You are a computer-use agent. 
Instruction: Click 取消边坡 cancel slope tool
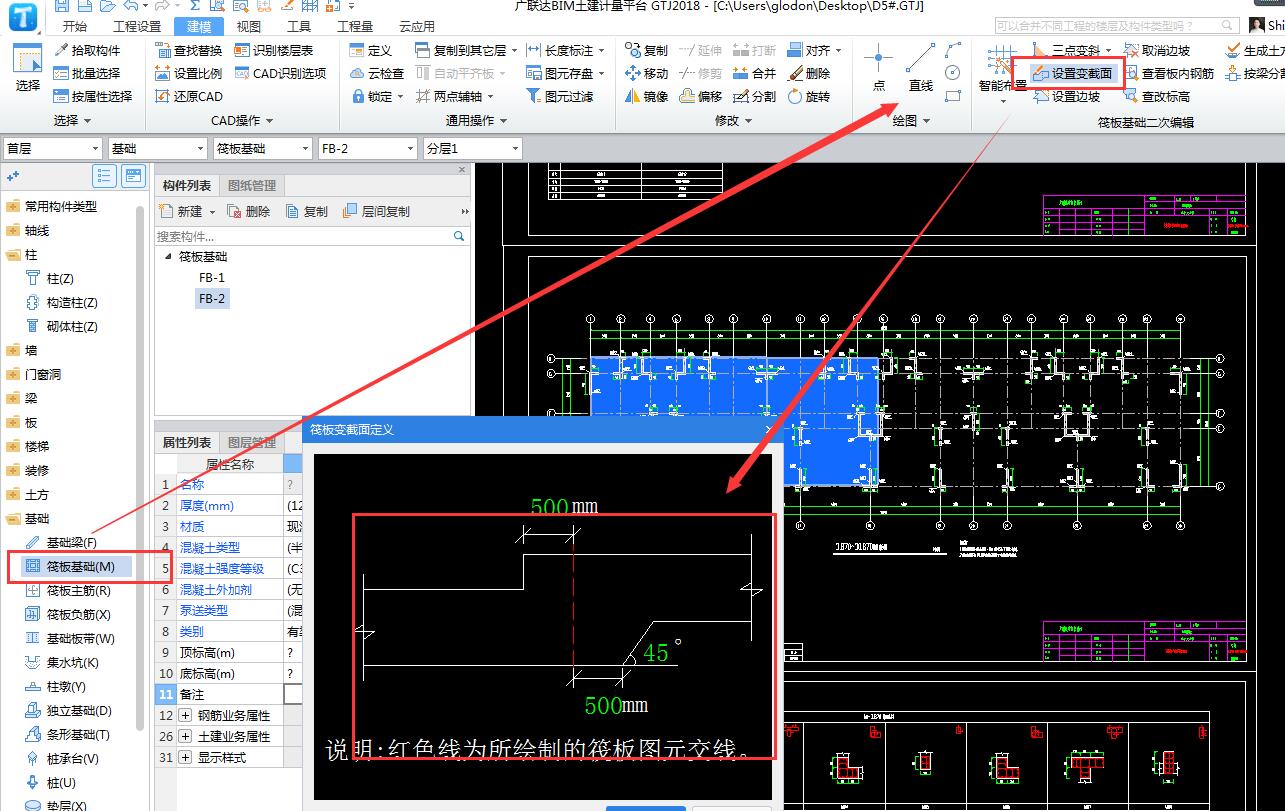1156,50
